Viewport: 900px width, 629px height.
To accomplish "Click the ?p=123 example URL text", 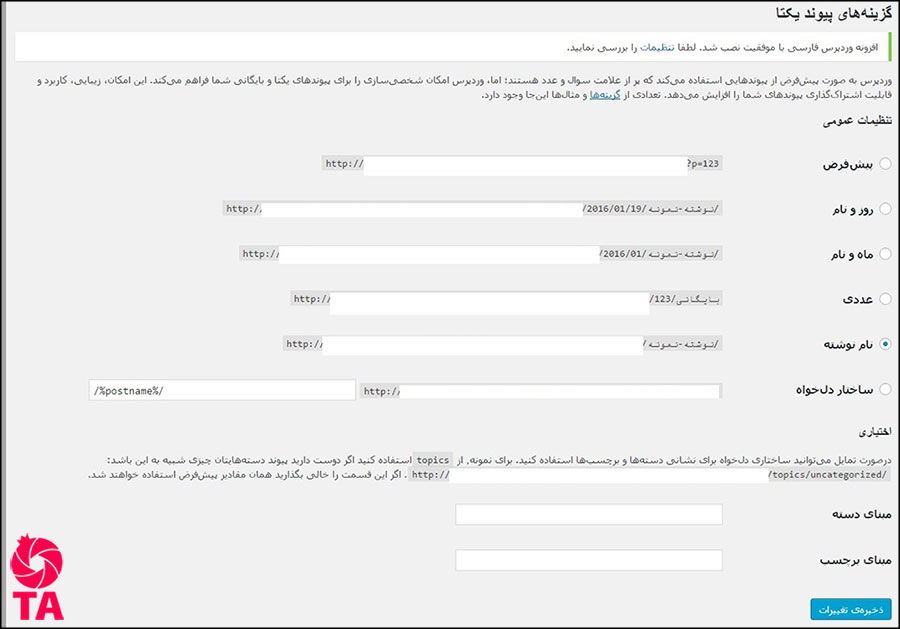I will pyautogui.click(x=704, y=163).
